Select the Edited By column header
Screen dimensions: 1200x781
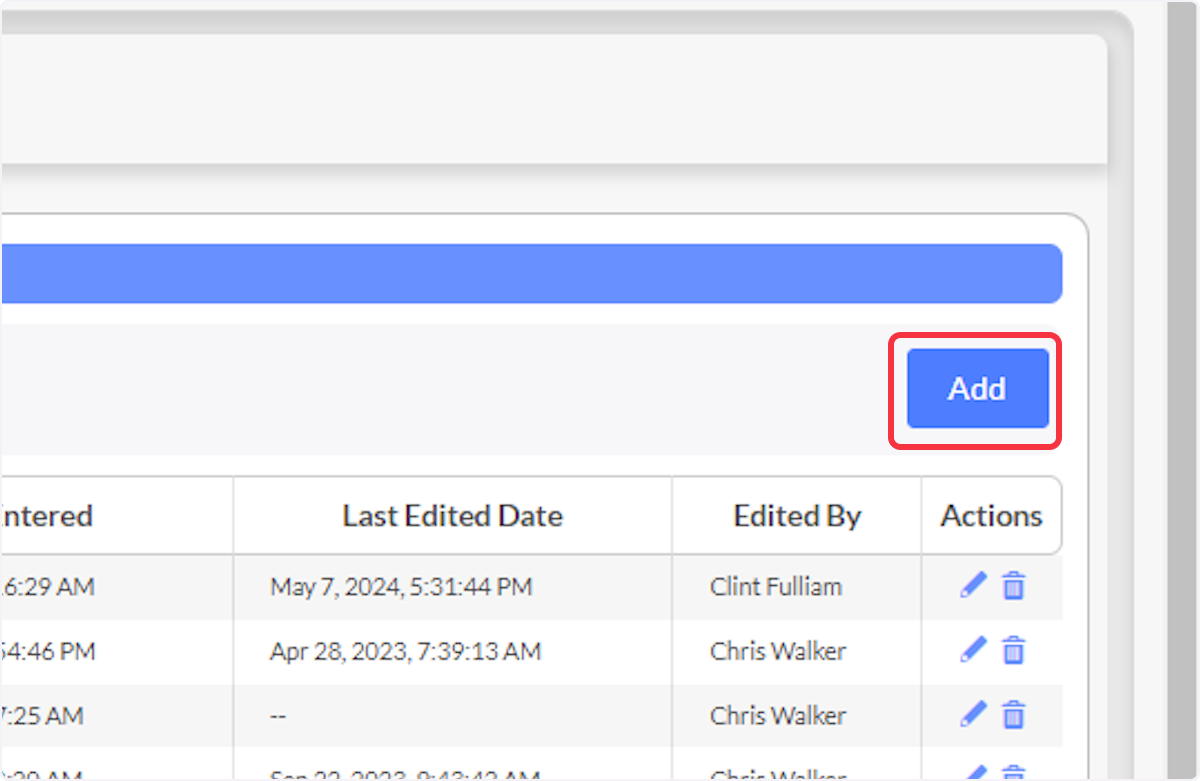pyautogui.click(x=797, y=516)
